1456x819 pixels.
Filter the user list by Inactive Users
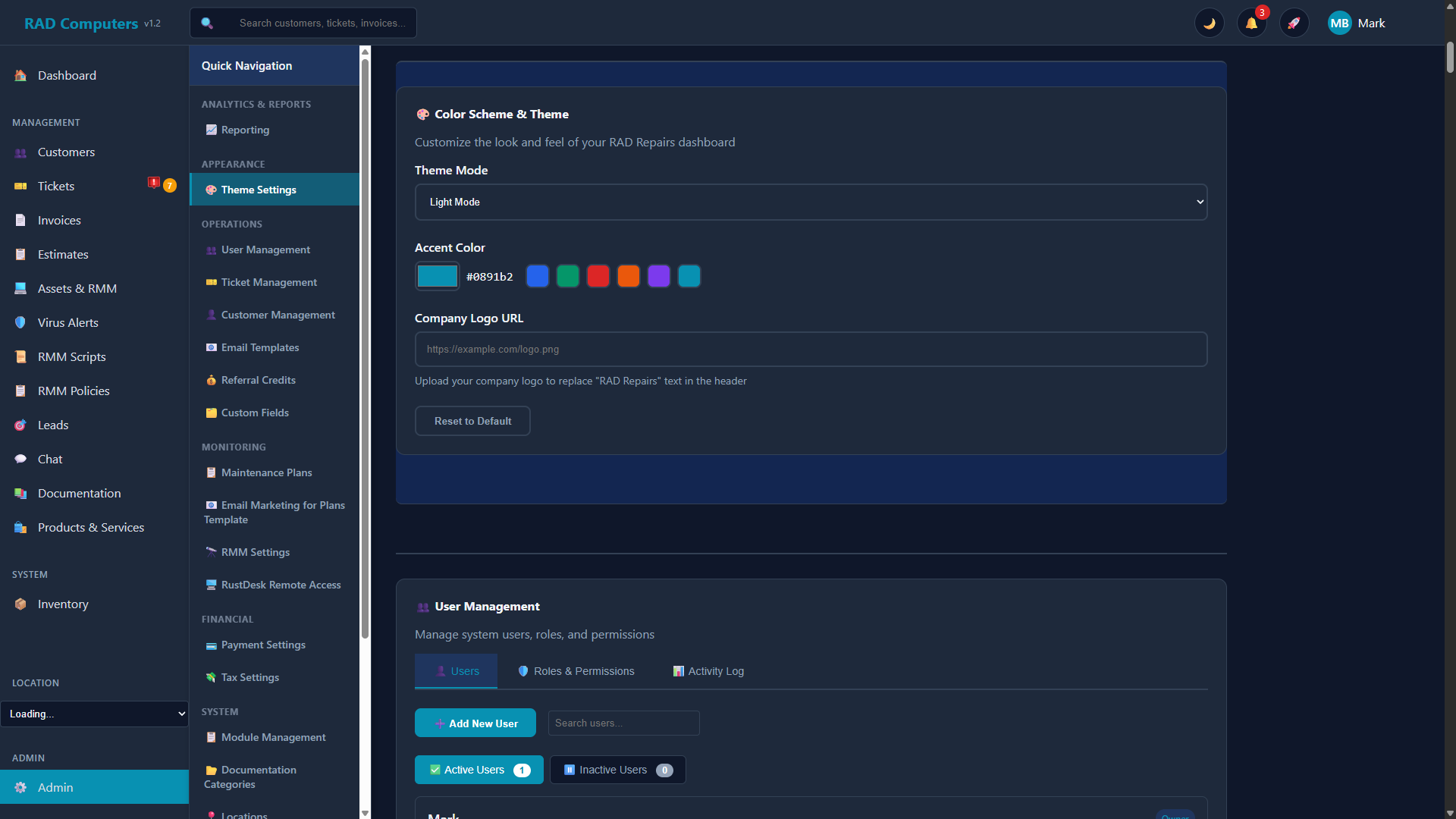[x=617, y=769]
